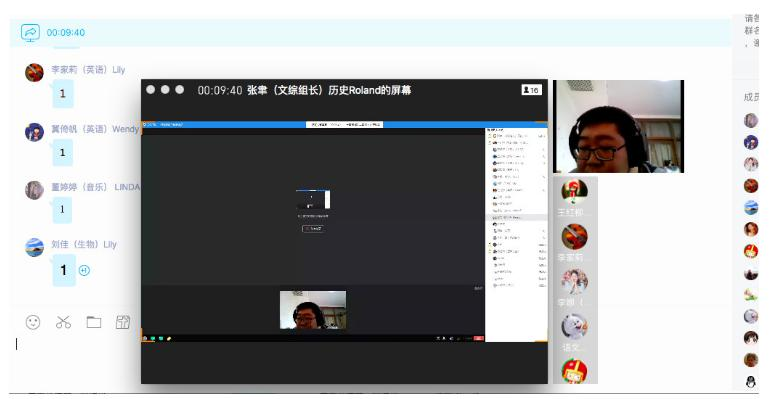The image size is (770, 399).
Task: Click the gift-box icon in the chat toolbar
Action: [x=123, y=322]
